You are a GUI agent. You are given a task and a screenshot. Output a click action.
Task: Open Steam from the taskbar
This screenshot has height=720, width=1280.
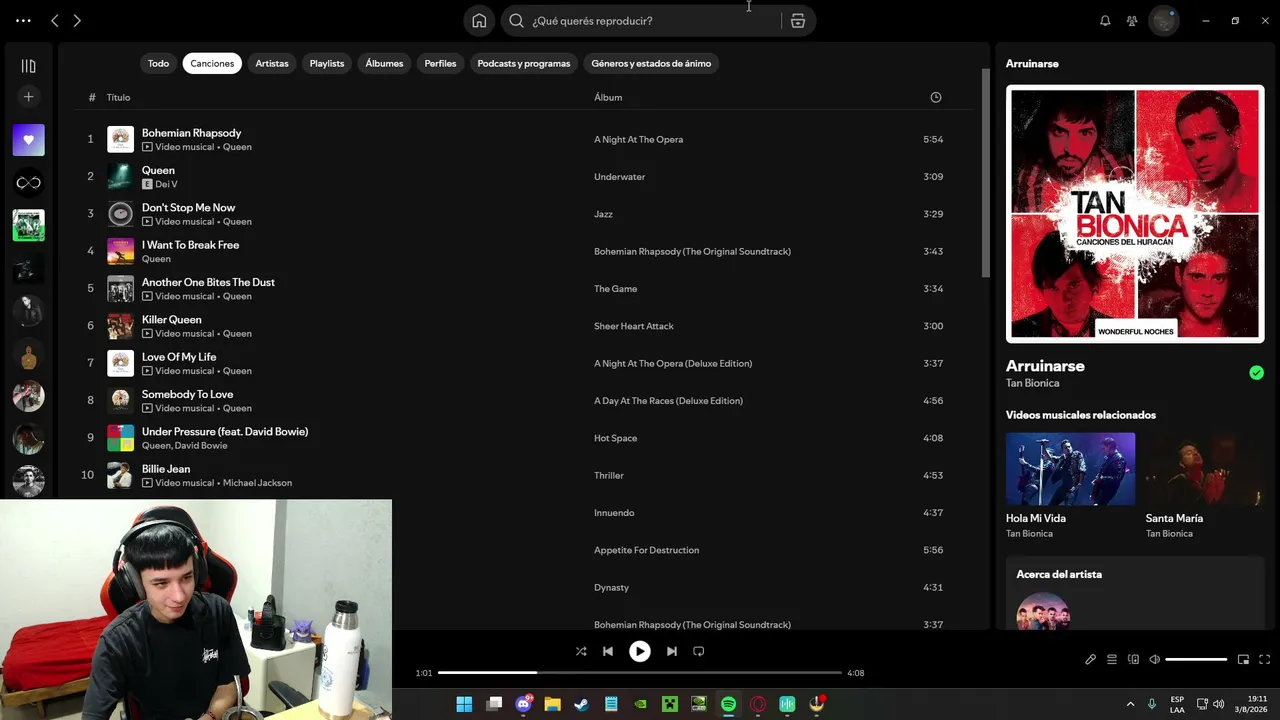click(581, 704)
